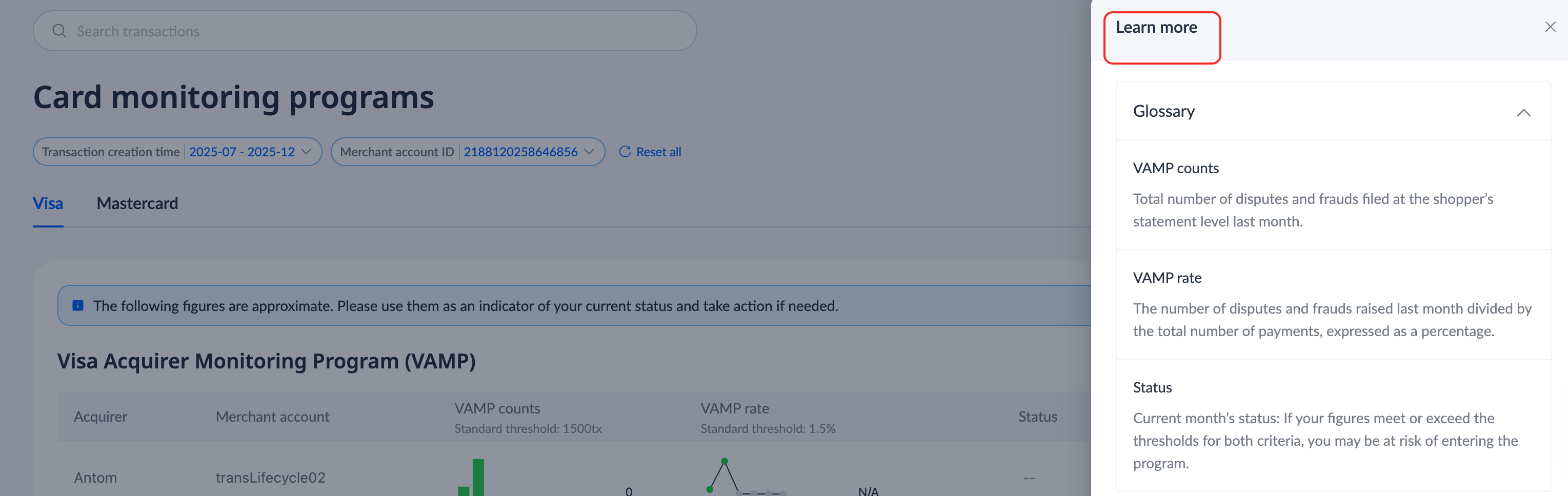
Task: Click the Glossary section title
Action: tap(1163, 111)
